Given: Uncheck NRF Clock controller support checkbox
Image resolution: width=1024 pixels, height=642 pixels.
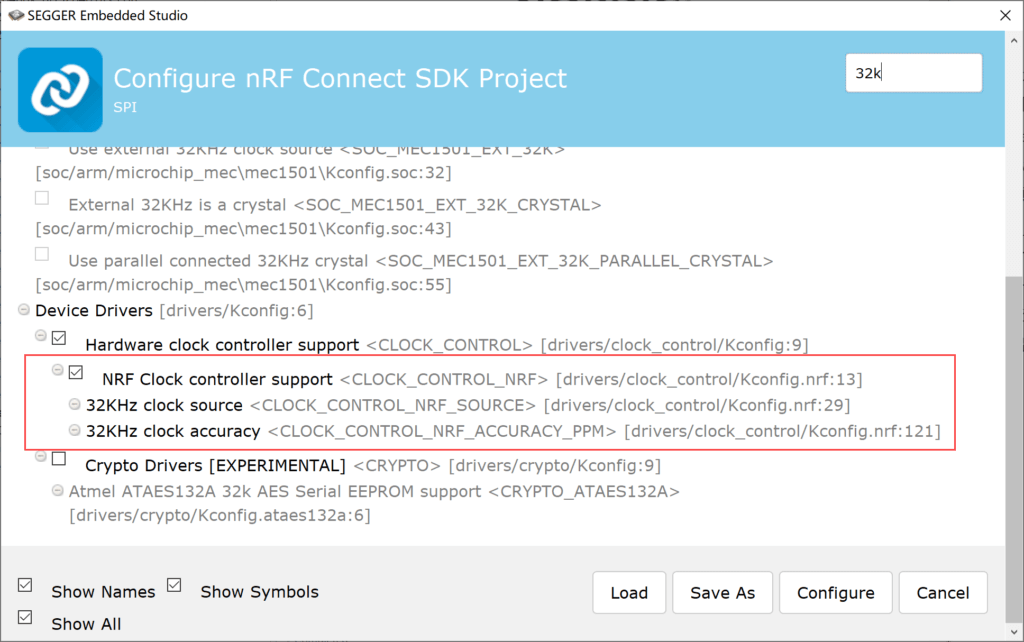Looking at the screenshot, I should [x=76, y=372].
